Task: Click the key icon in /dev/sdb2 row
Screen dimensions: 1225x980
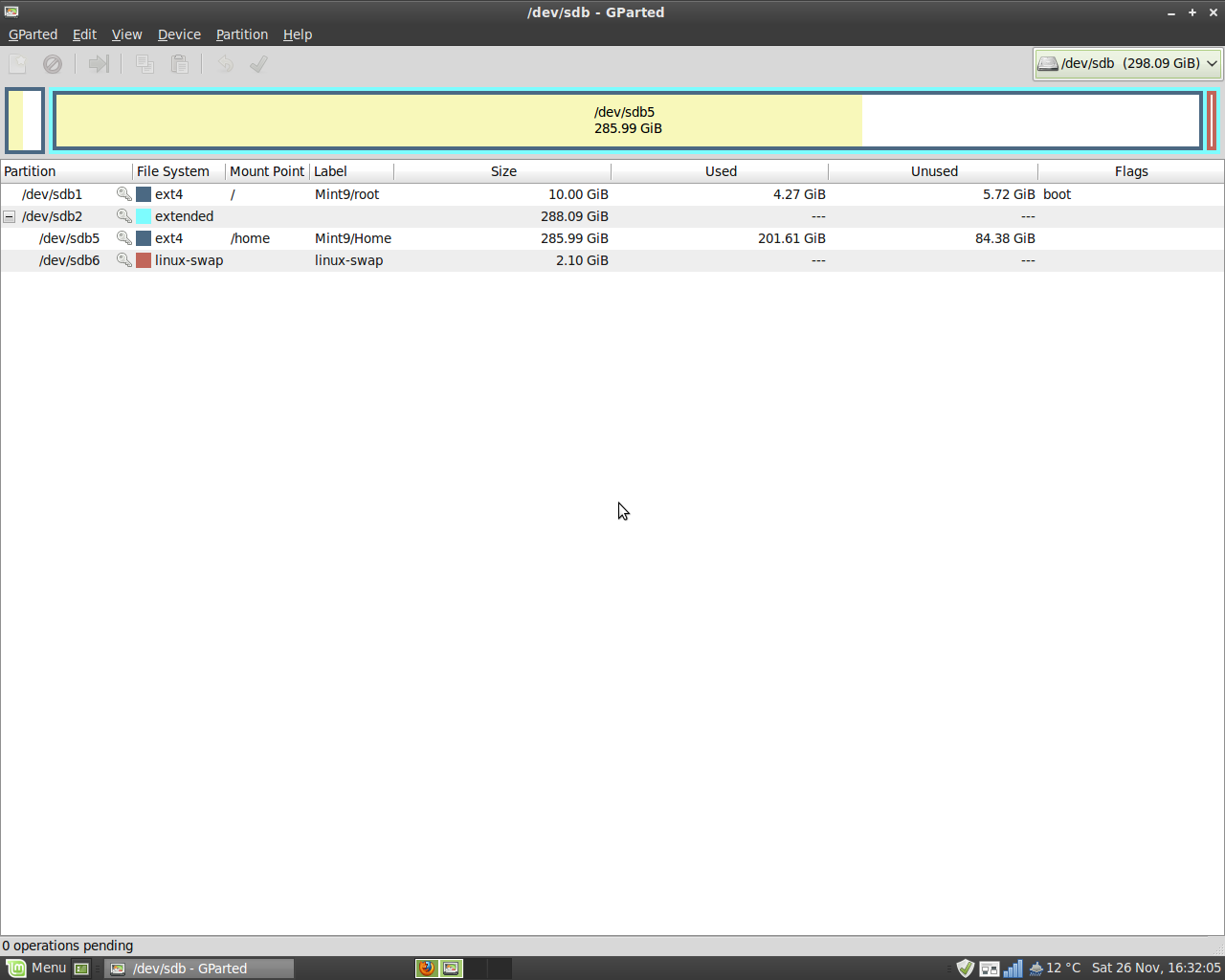Action: pyautogui.click(x=123, y=216)
